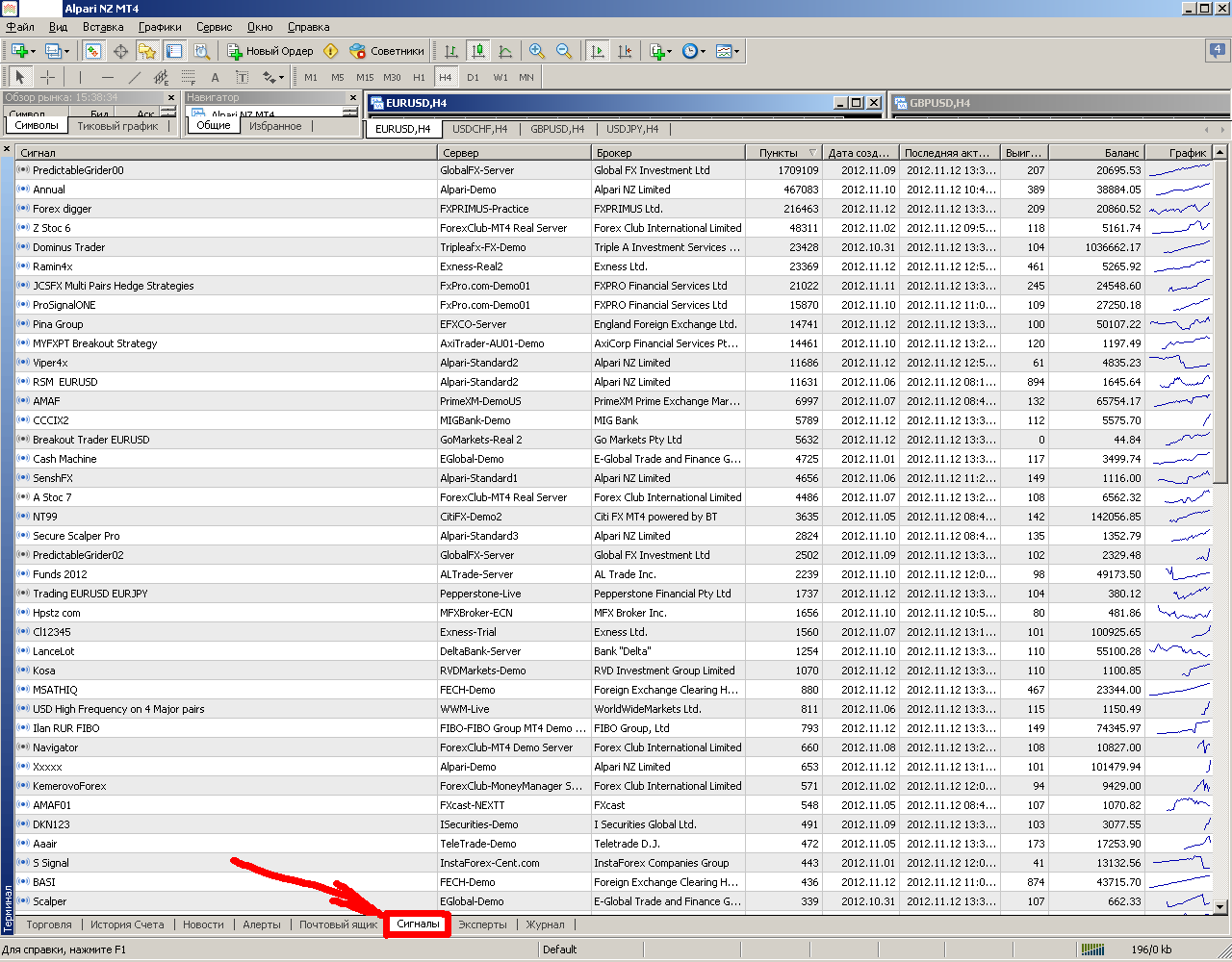Toggle chart auto scroll

click(x=598, y=51)
